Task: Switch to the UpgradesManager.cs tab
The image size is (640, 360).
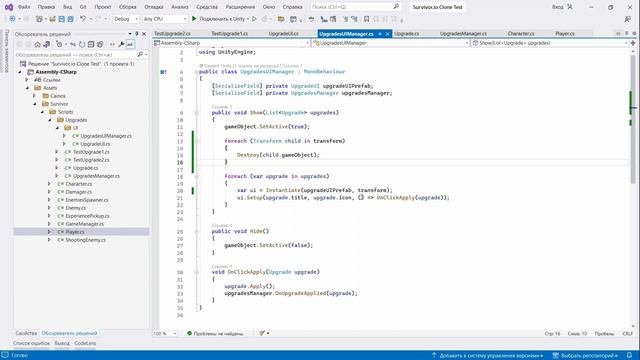Action: [x=463, y=33]
